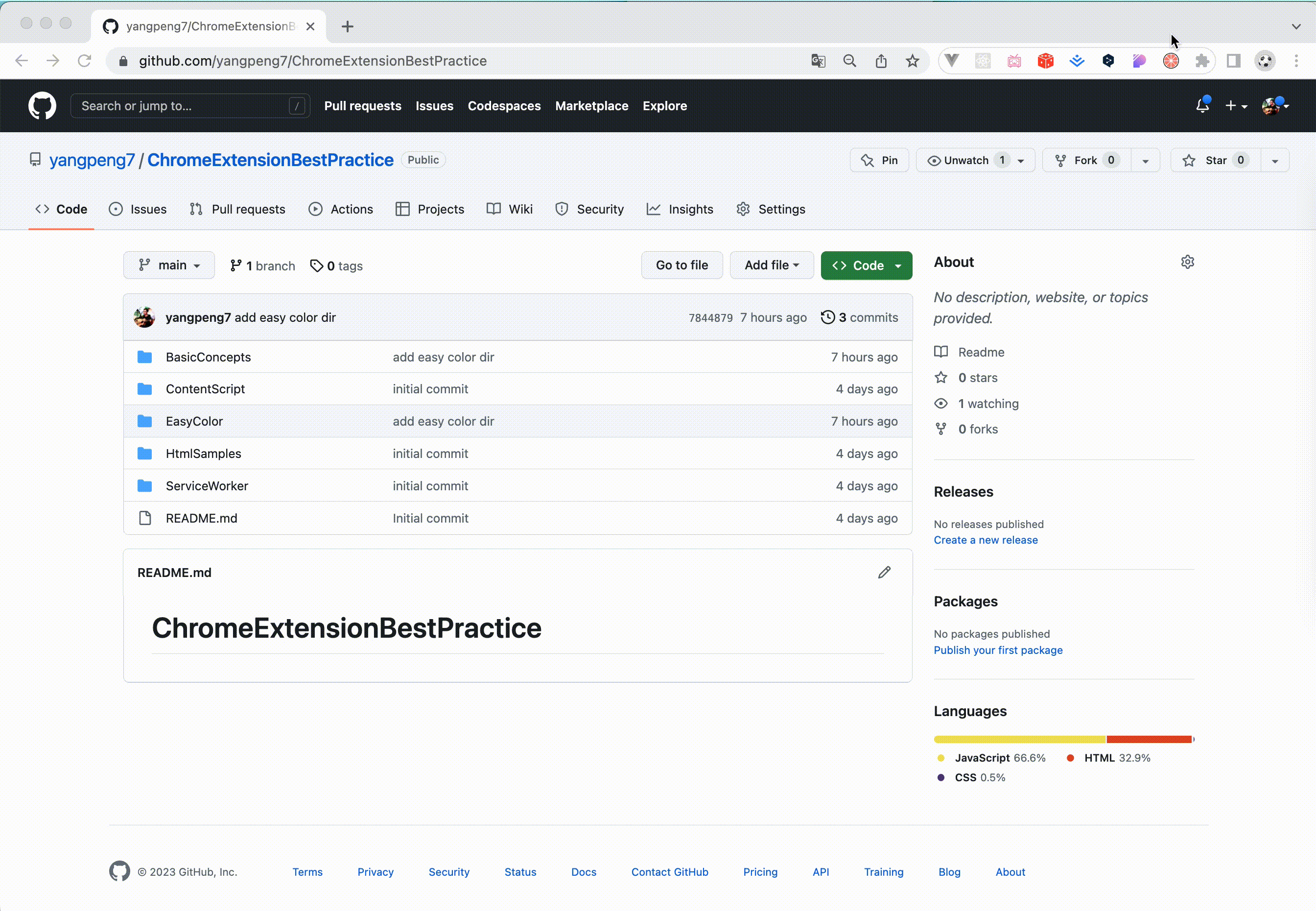Image resolution: width=1316 pixels, height=911 pixels.
Task: Pin the repository
Action: (x=879, y=160)
